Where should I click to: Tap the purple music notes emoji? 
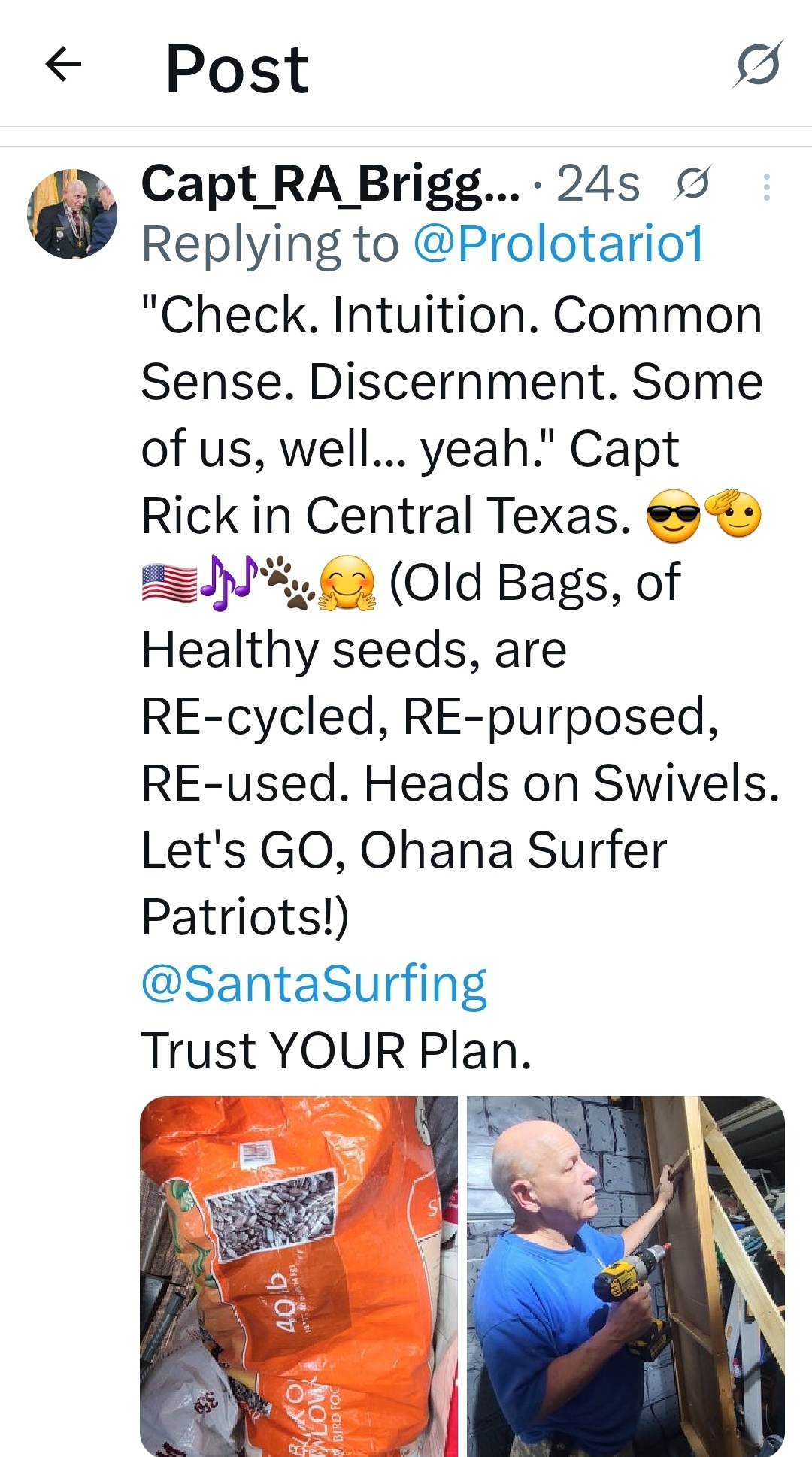(230, 583)
